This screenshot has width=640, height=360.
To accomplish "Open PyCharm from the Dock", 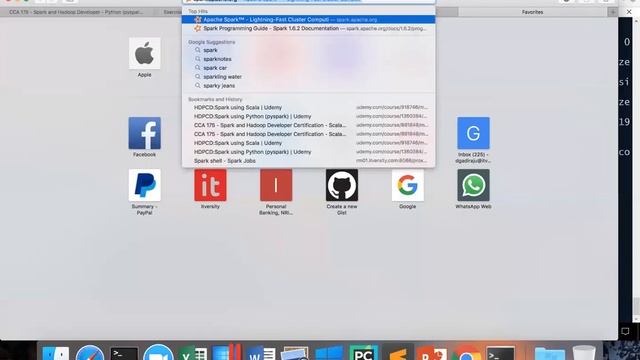I will [x=363, y=353].
